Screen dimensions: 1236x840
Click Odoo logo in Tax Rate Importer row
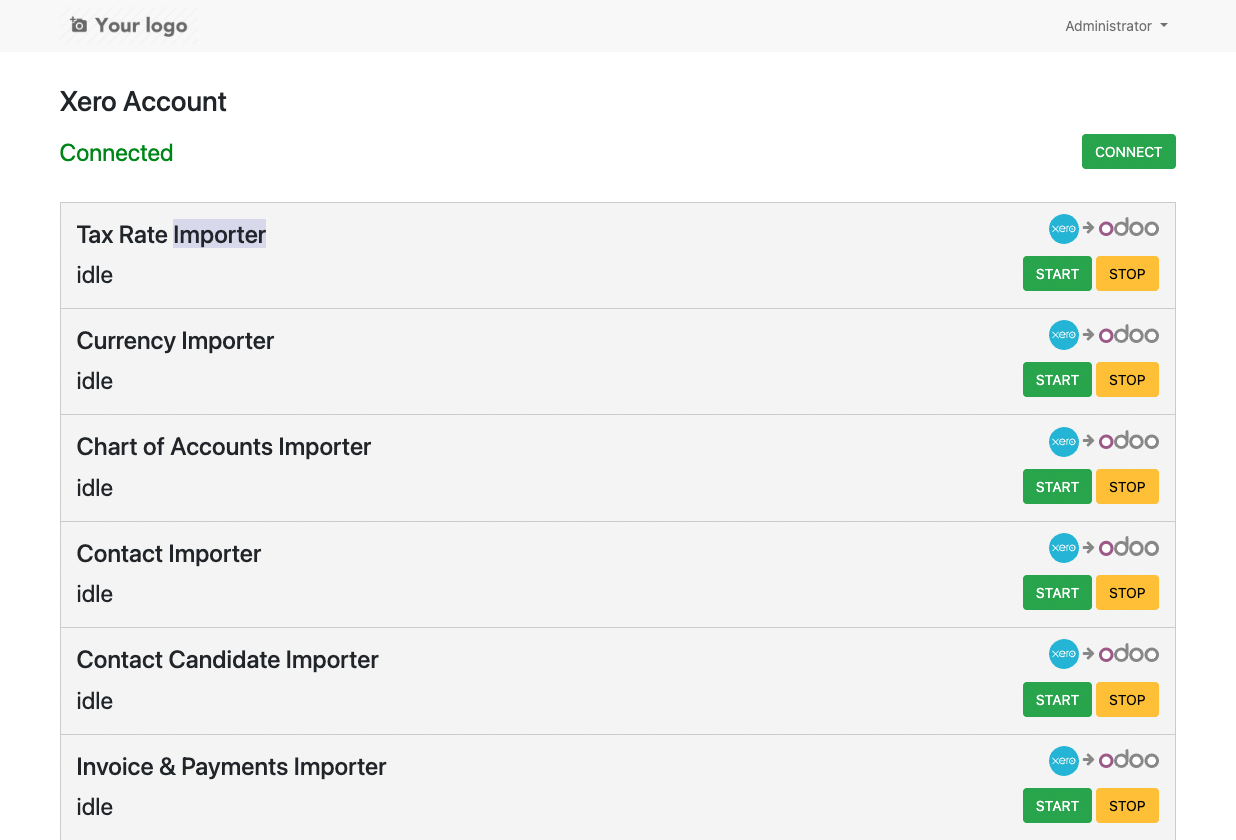click(1129, 228)
